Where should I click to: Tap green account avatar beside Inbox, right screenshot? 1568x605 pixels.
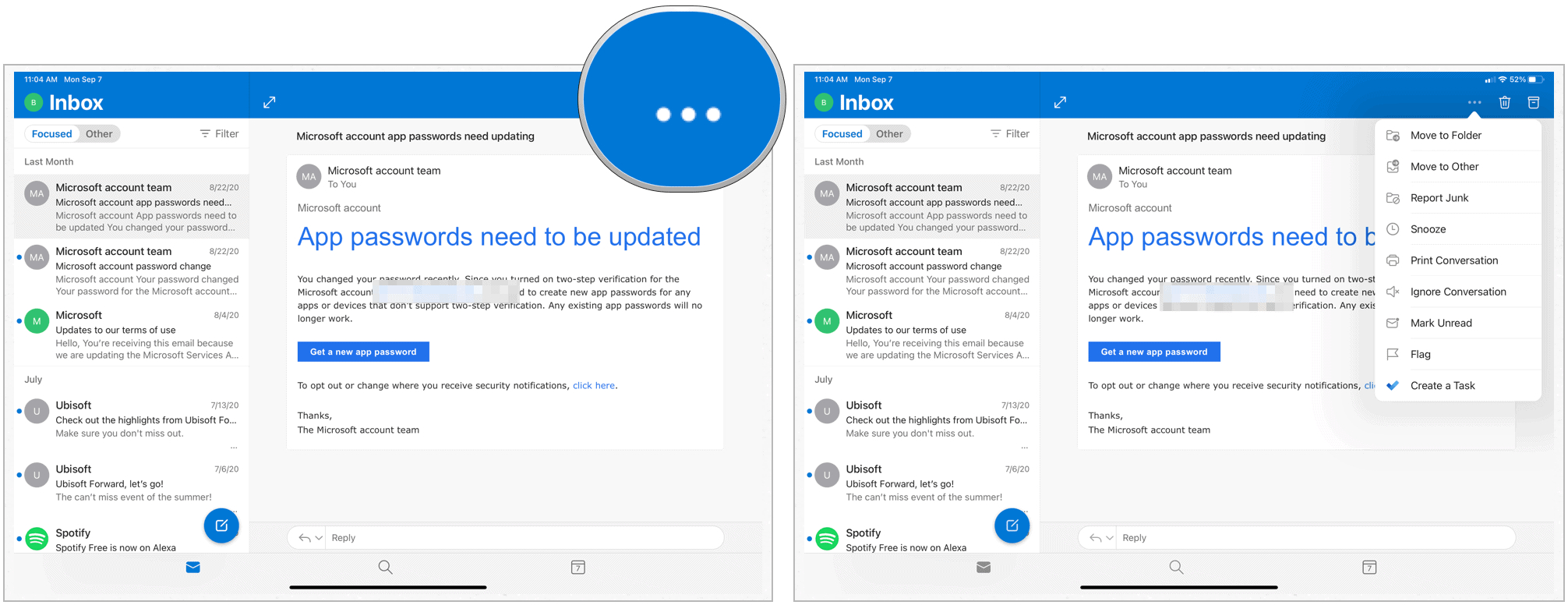[x=824, y=102]
